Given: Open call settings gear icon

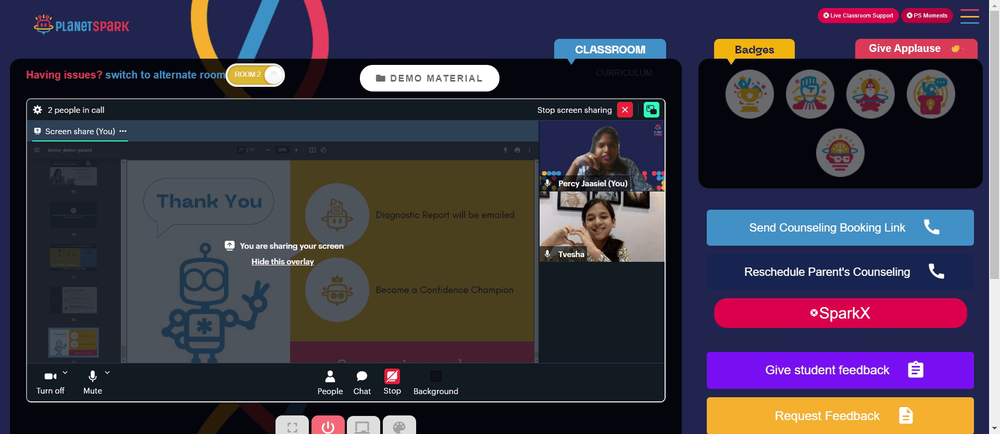Looking at the screenshot, I should tap(38, 110).
